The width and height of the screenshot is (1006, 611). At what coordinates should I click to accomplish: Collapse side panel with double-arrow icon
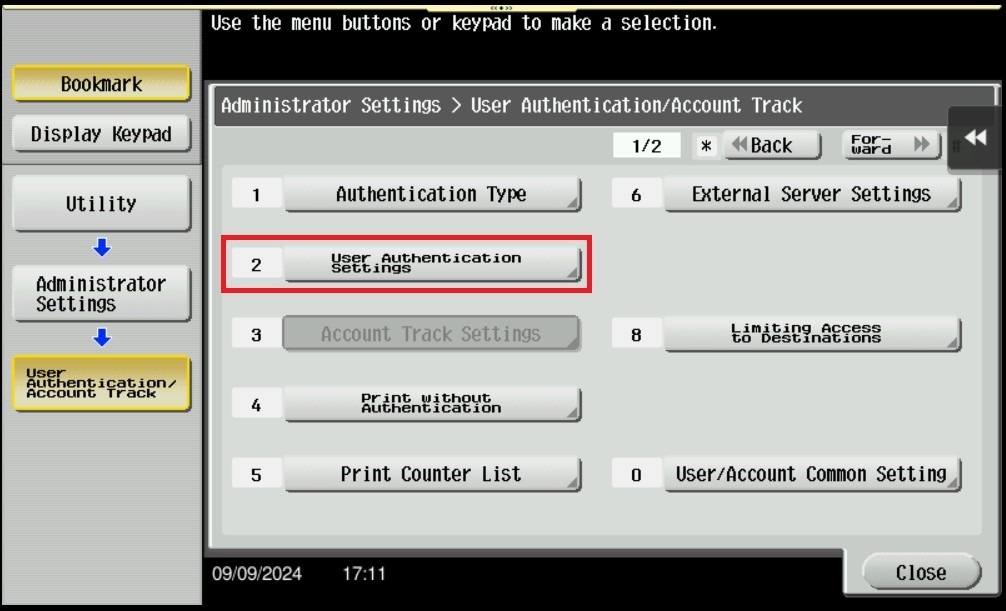click(x=975, y=139)
